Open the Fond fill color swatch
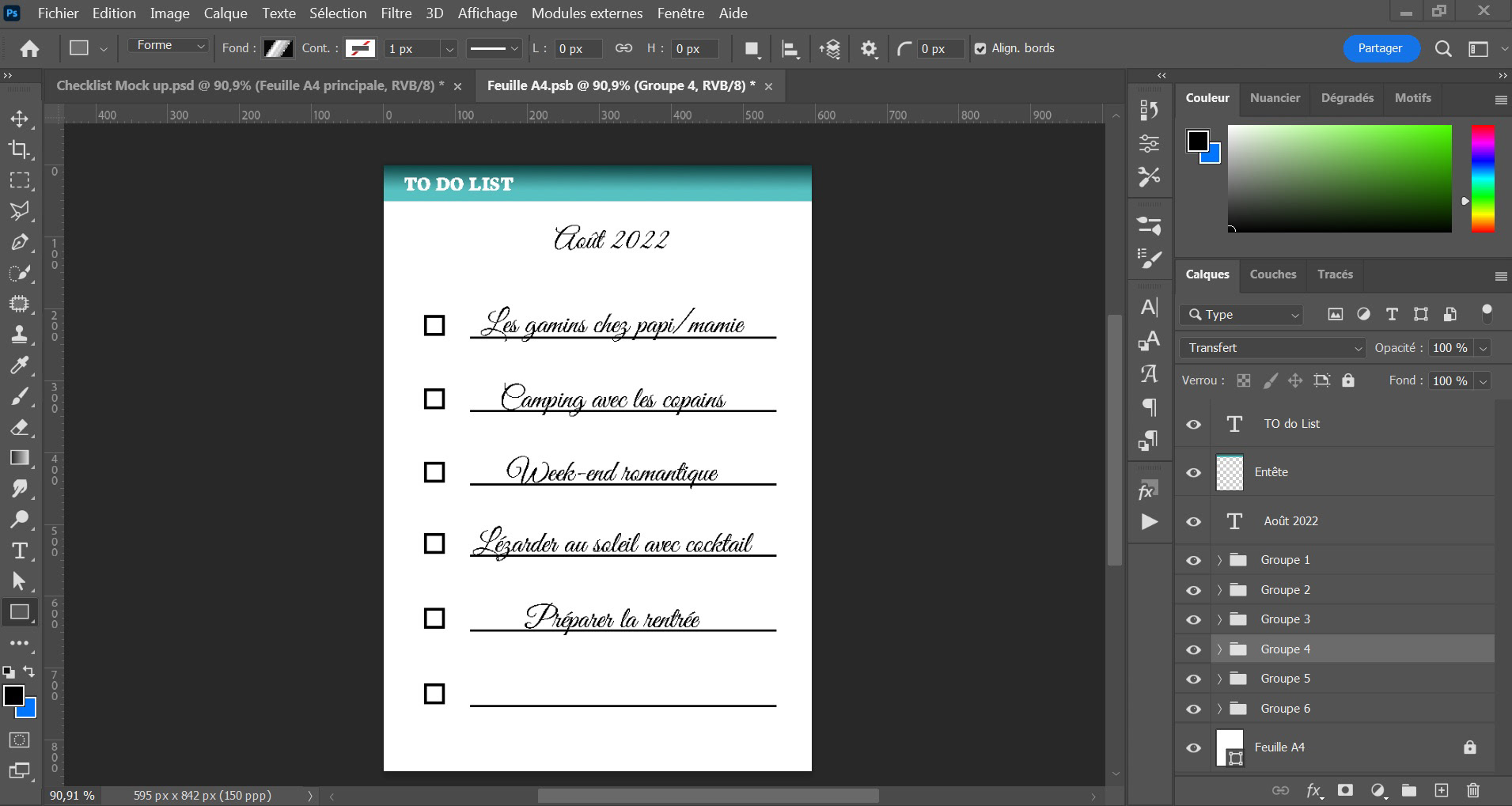The image size is (1512, 806). (278, 48)
